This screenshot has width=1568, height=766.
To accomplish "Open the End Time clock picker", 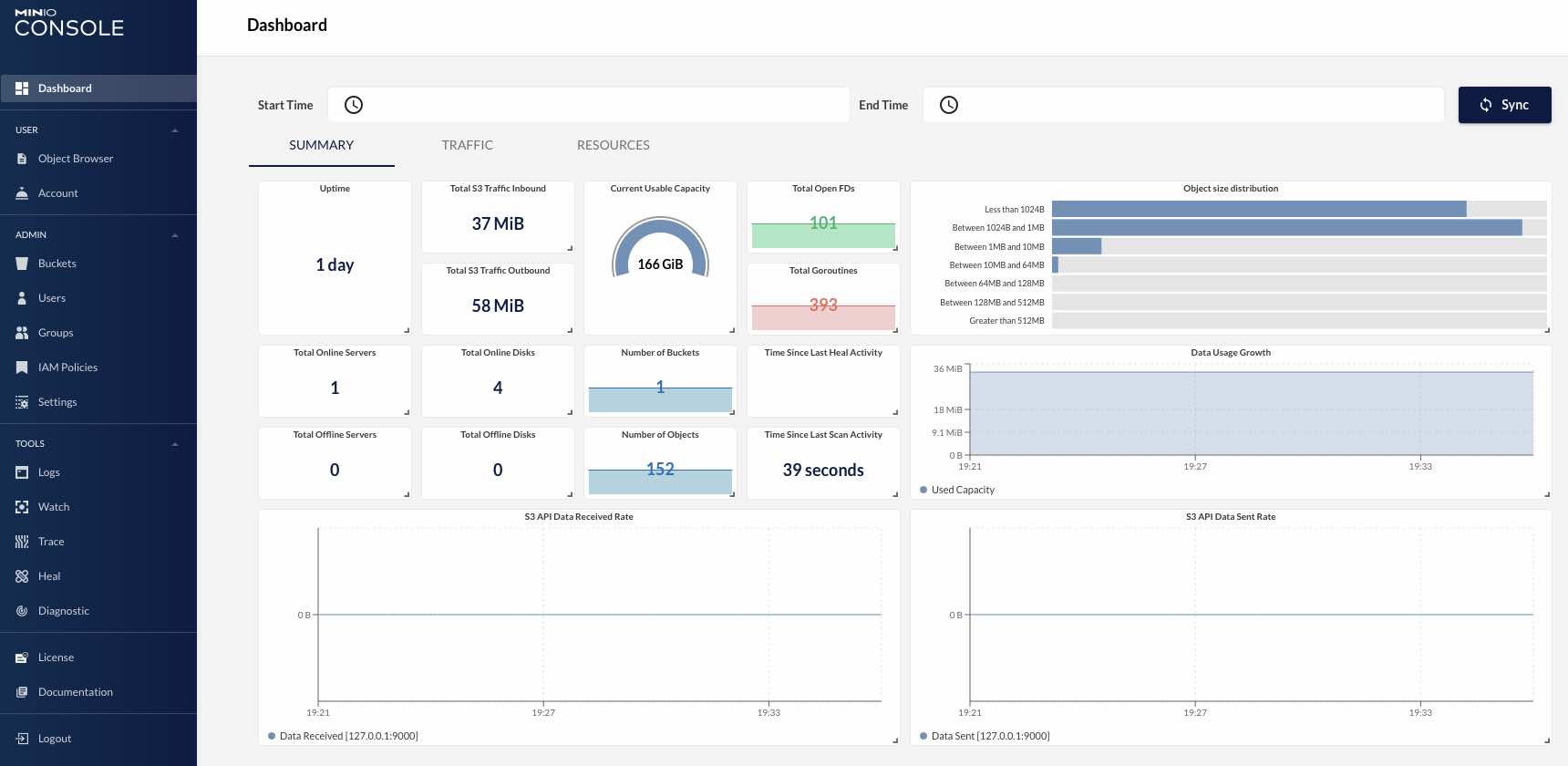I will (x=949, y=105).
